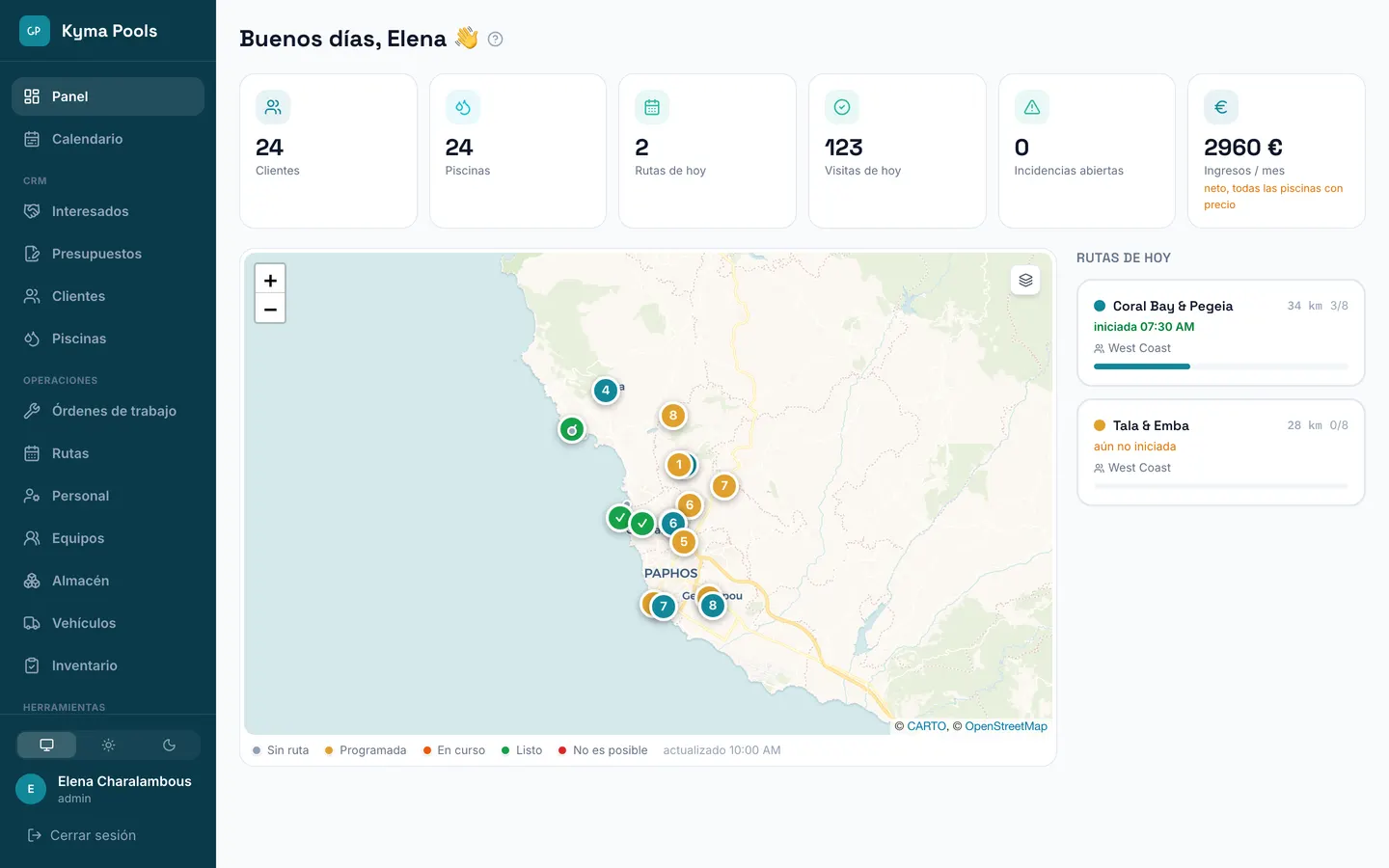Image resolution: width=1389 pixels, height=868 pixels.
Task: Click the Incidencias abiertas warning icon
Action: coord(1032,107)
